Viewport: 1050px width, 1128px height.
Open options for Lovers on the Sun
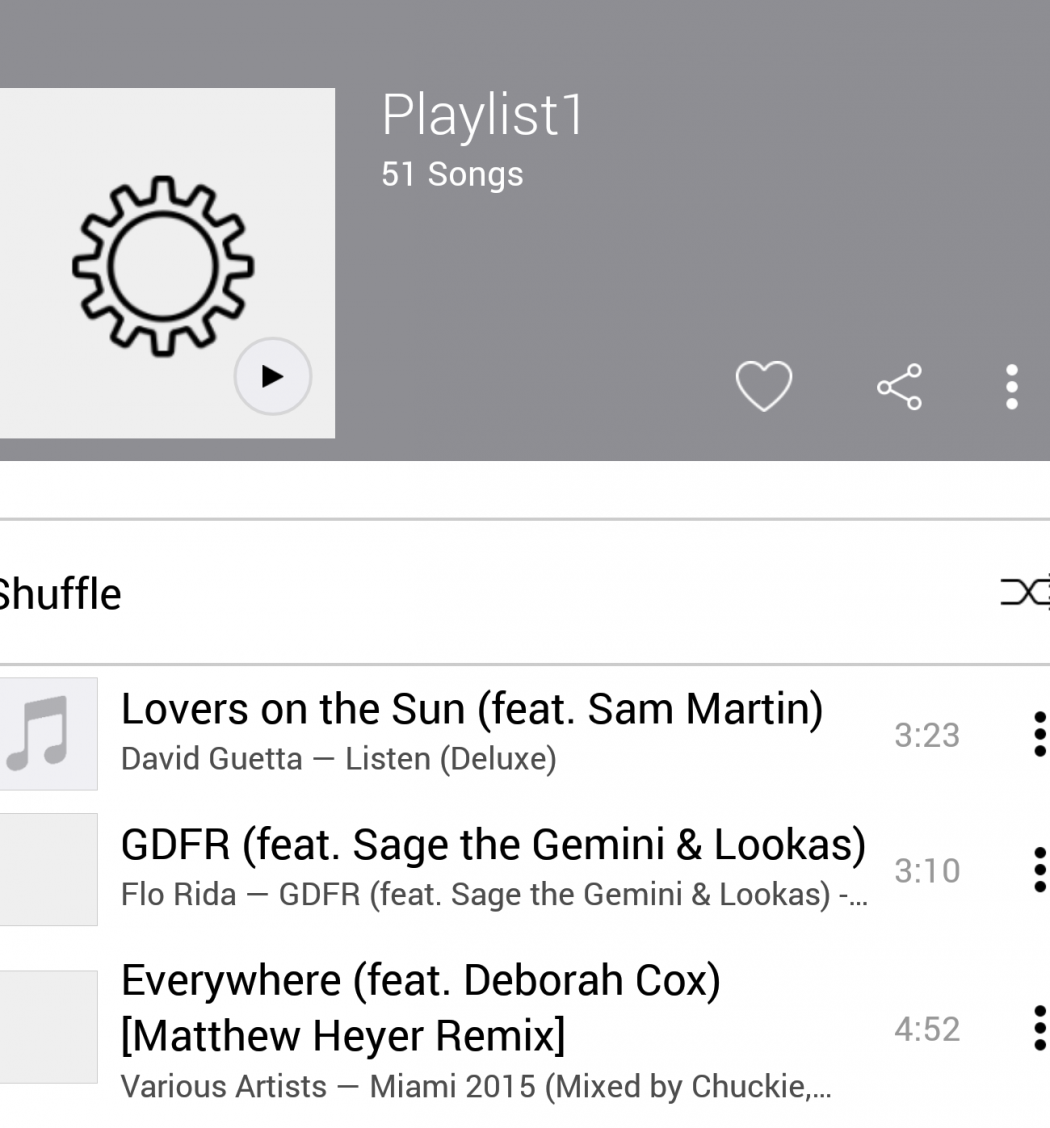click(1038, 735)
